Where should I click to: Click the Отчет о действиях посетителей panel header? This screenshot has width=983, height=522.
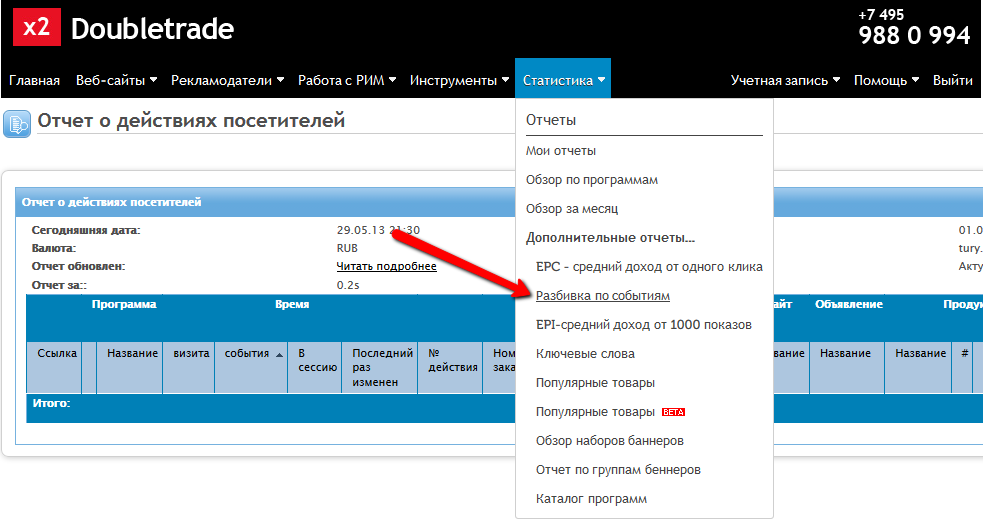coord(112,202)
